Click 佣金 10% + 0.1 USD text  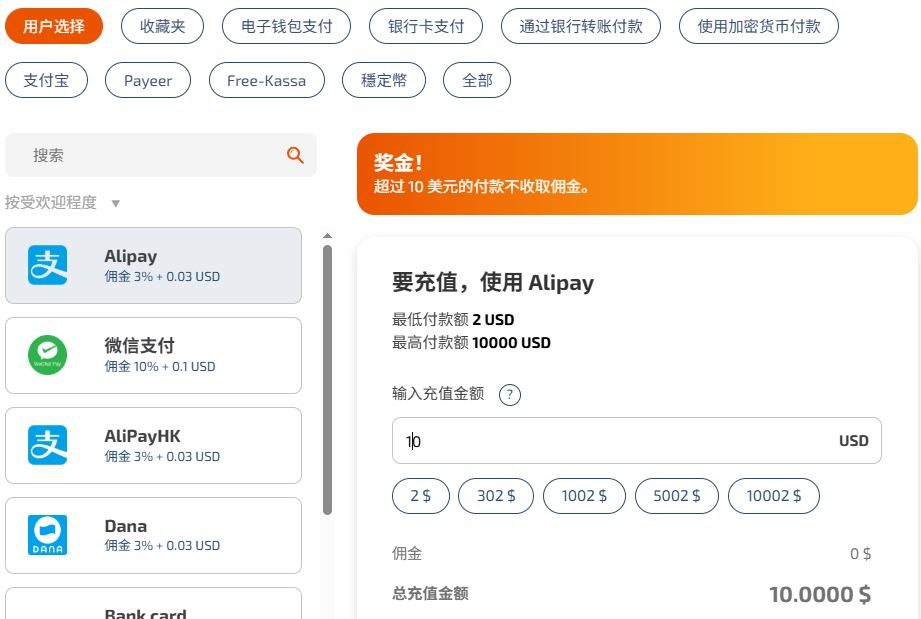point(160,366)
